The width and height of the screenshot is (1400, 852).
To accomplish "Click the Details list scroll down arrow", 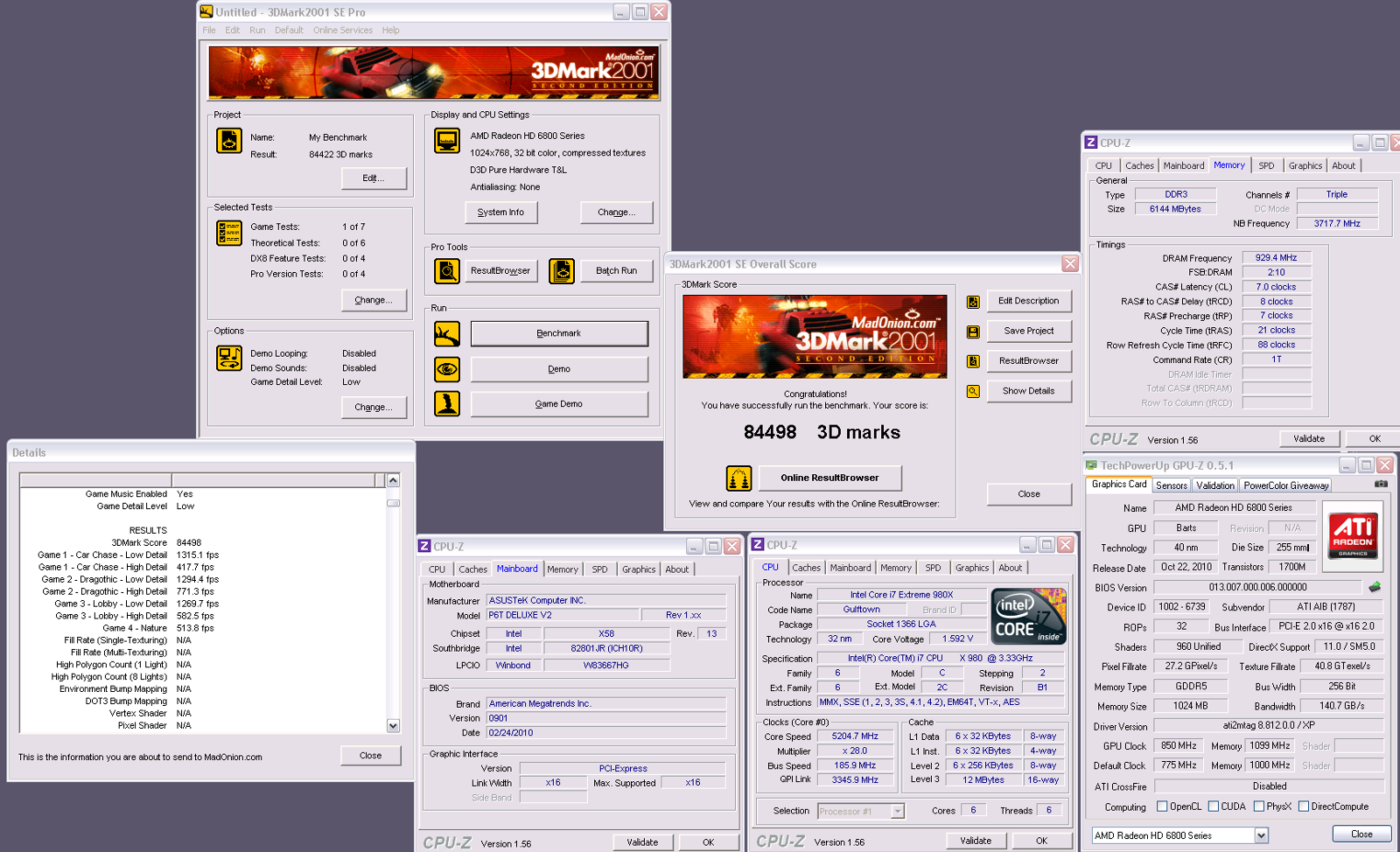I will [x=393, y=725].
